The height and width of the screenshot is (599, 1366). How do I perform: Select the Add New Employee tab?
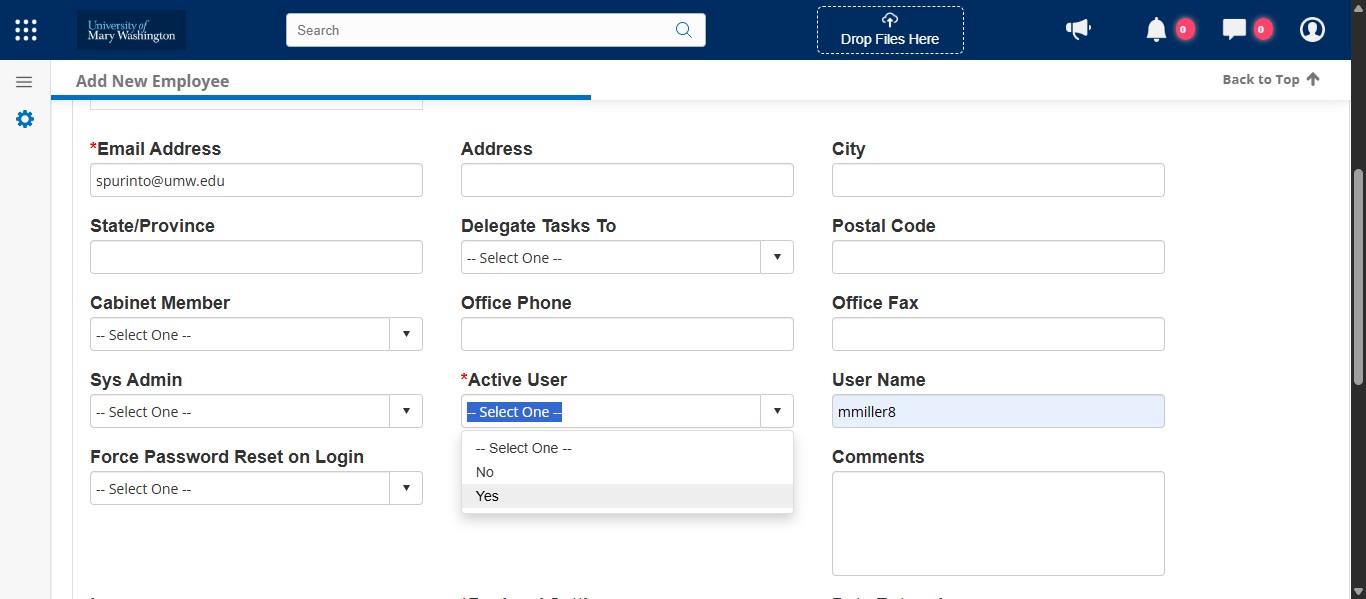point(152,81)
